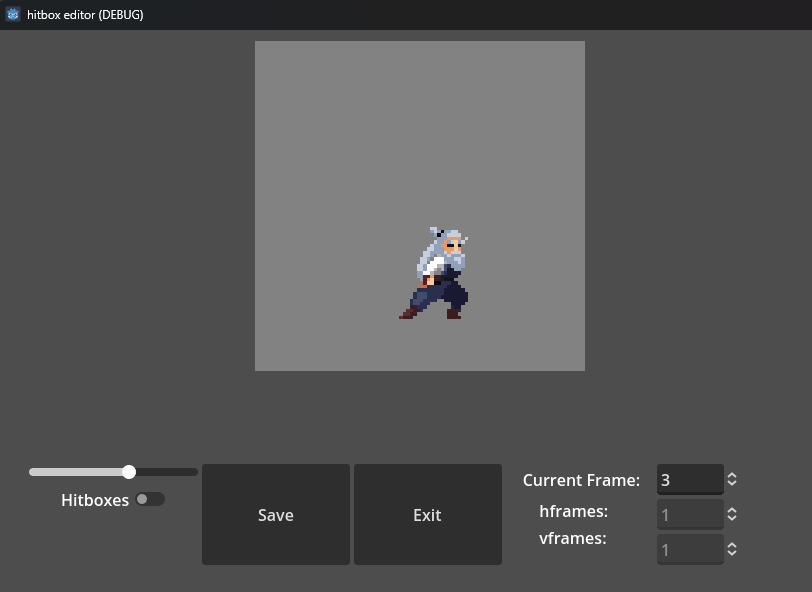The width and height of the screenshot is (812, 592).
Task: Click the hframes label
Action: [573, 511]
